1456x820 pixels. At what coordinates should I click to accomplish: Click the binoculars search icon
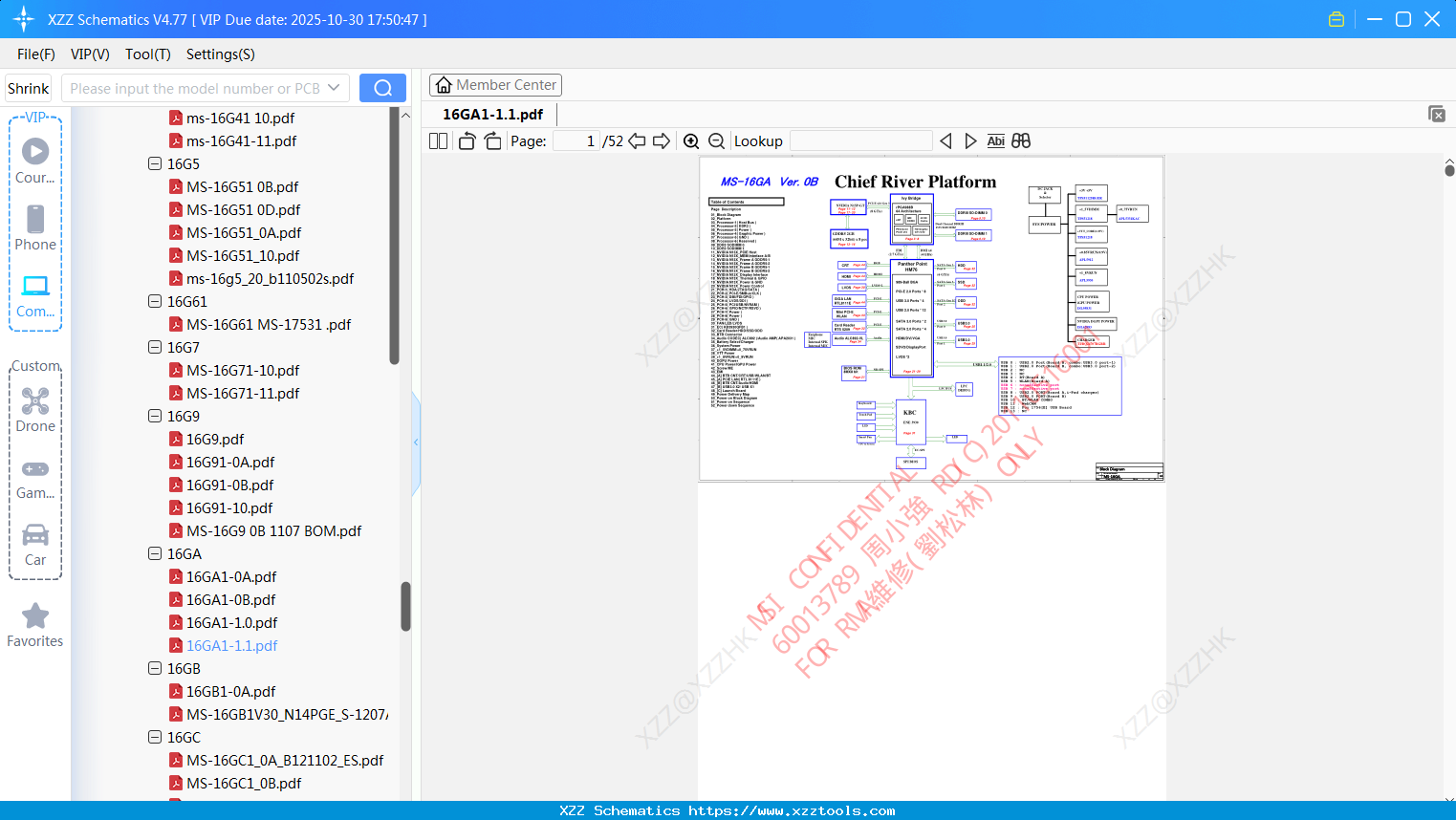pos(1021,141)
